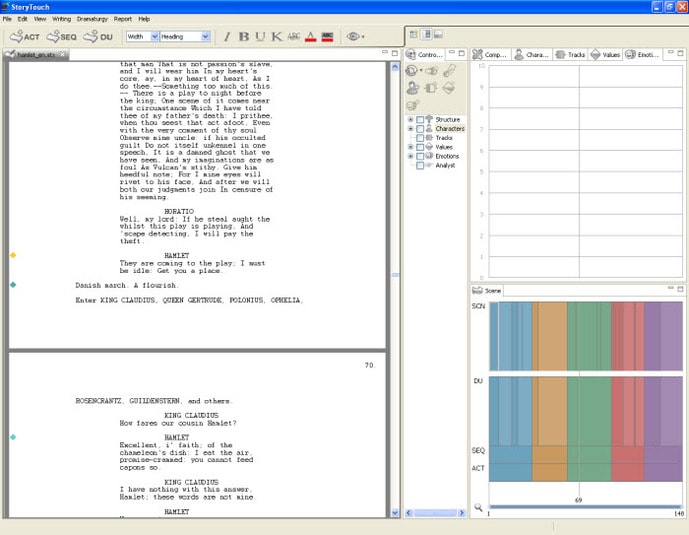Switch to the Comp... tab
Viewport: 689px width, 535px height.
pos(490,54)
